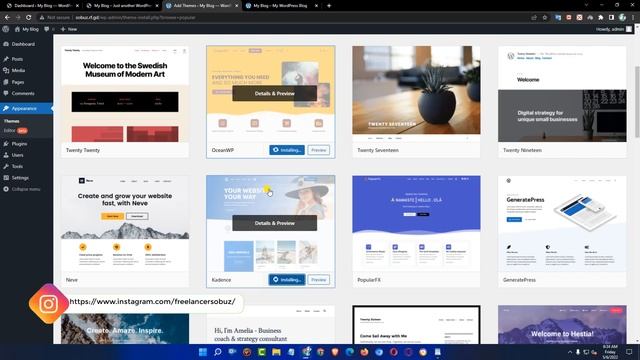Image resolution: width=640 pixels, height=360 pixels.
Task: Open the taskbar clock and date
Action: (610, 352)
